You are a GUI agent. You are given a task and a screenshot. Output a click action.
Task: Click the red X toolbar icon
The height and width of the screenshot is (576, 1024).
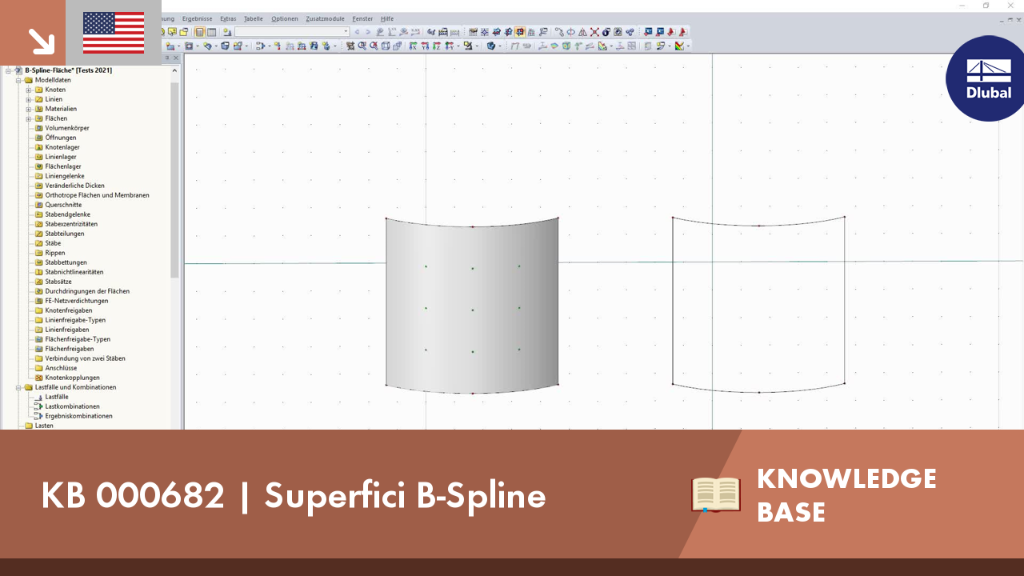point(594,32)
